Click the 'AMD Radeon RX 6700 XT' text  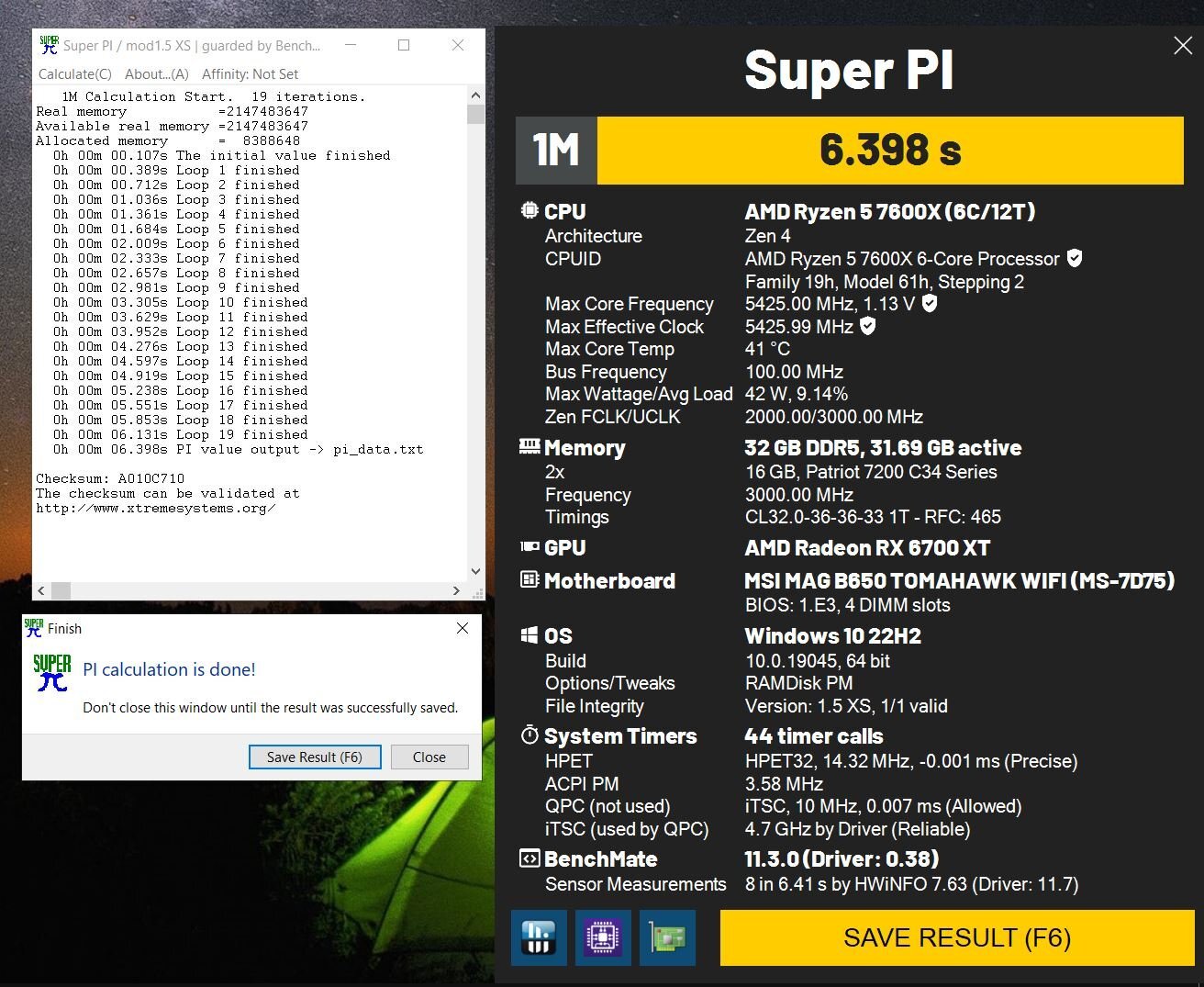click(867, 548)
